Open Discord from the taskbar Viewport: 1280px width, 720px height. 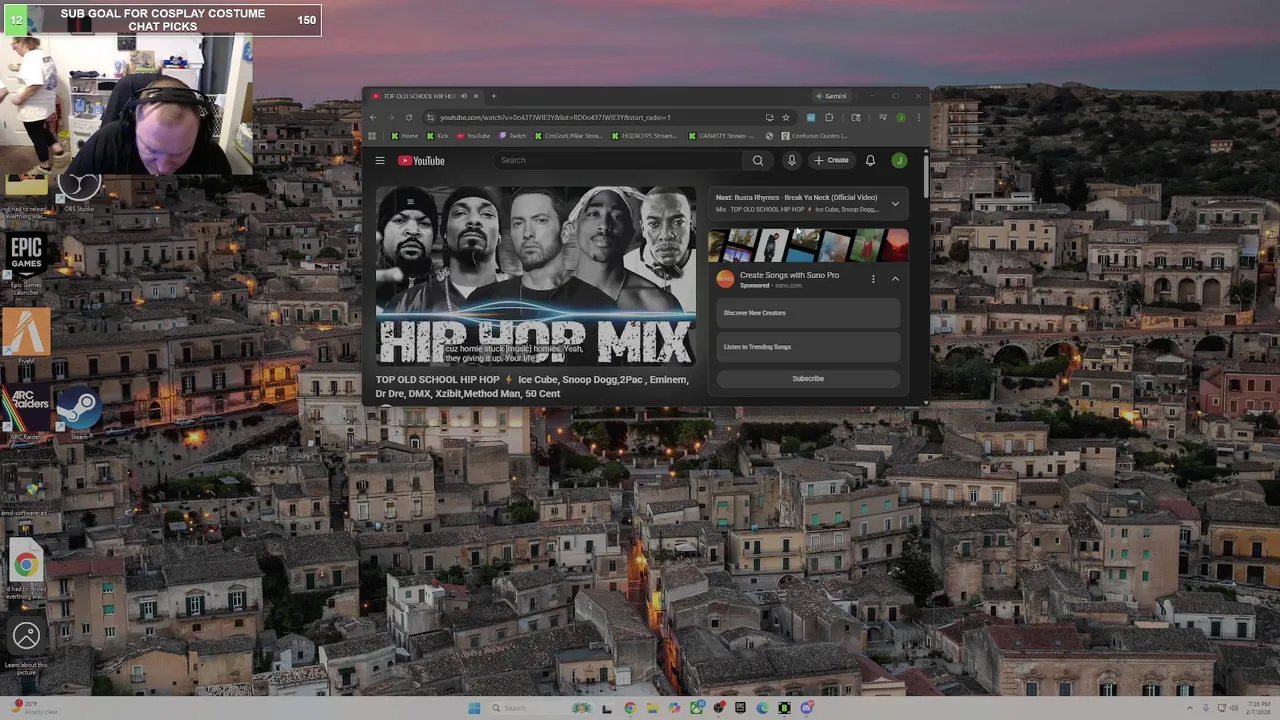806,708
